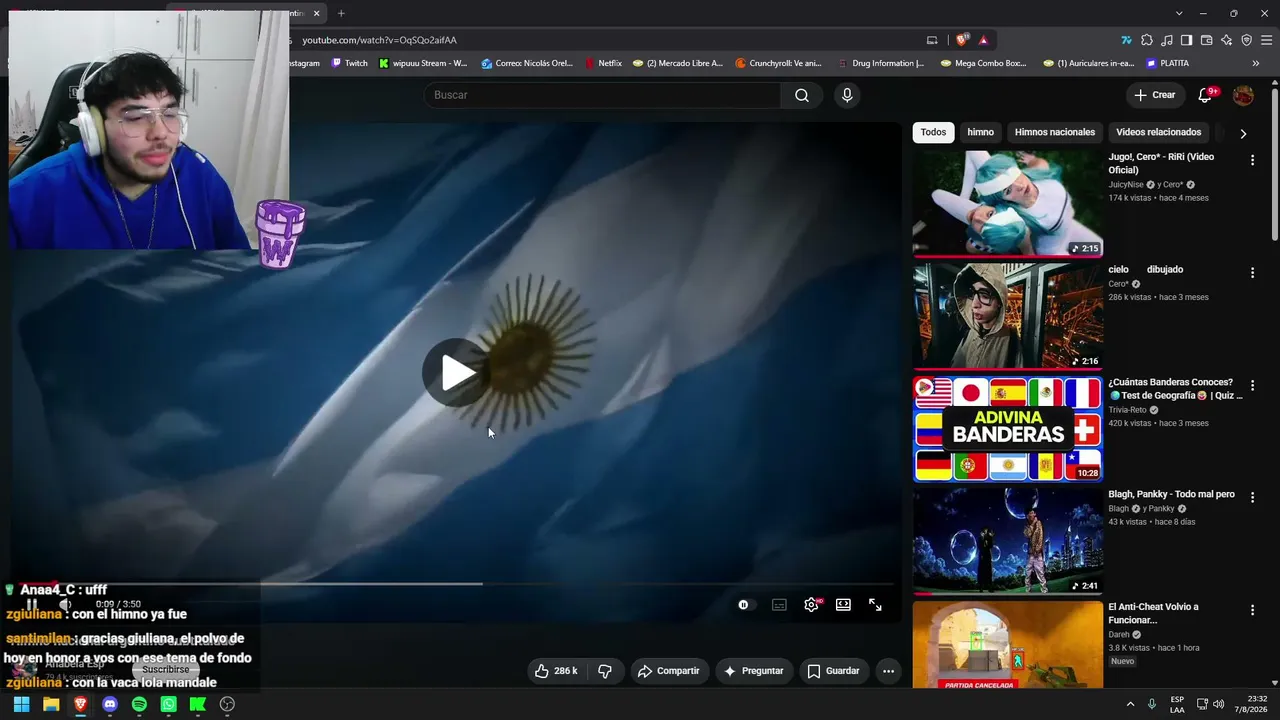Select the Todos filter chip
Screen dimensions: 1280x720
point(933,132)
